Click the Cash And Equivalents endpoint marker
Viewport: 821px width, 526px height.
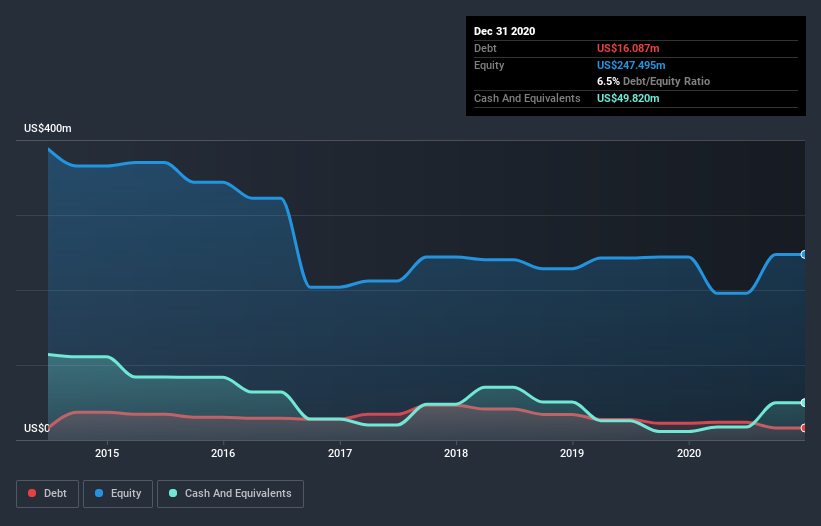pos(804,402)
